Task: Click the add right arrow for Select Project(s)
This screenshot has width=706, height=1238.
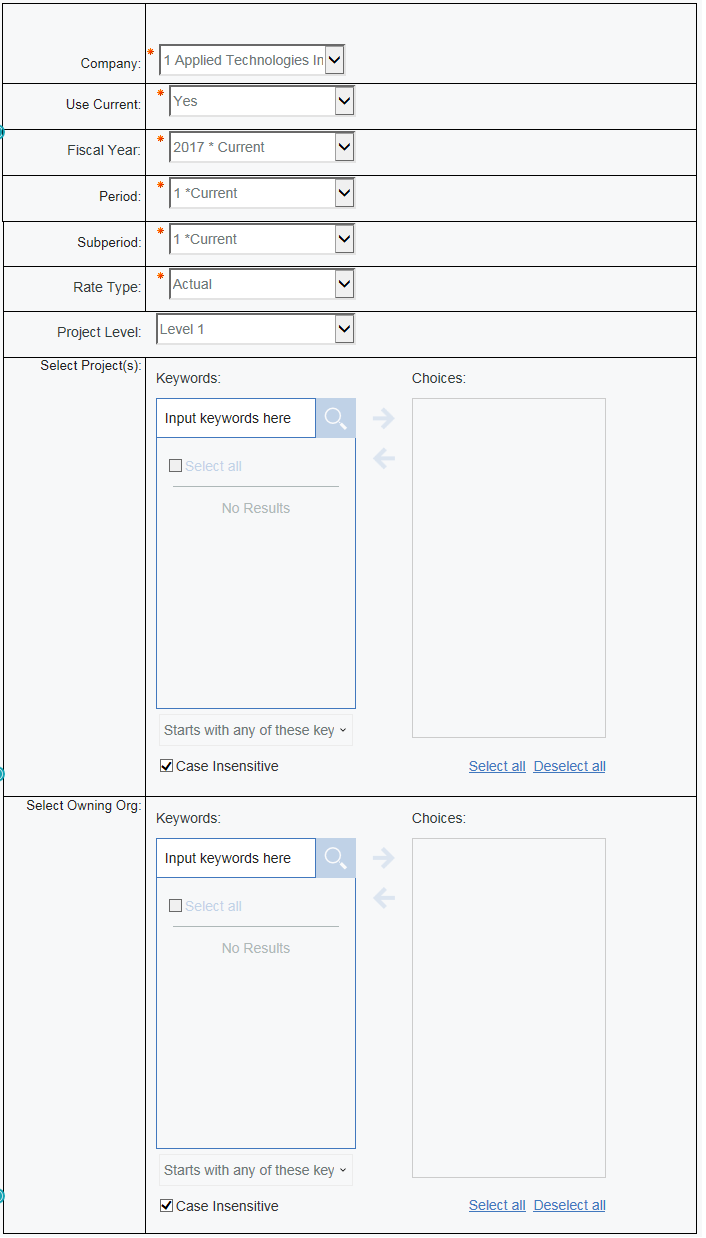Action: click(x=383, y=418)
